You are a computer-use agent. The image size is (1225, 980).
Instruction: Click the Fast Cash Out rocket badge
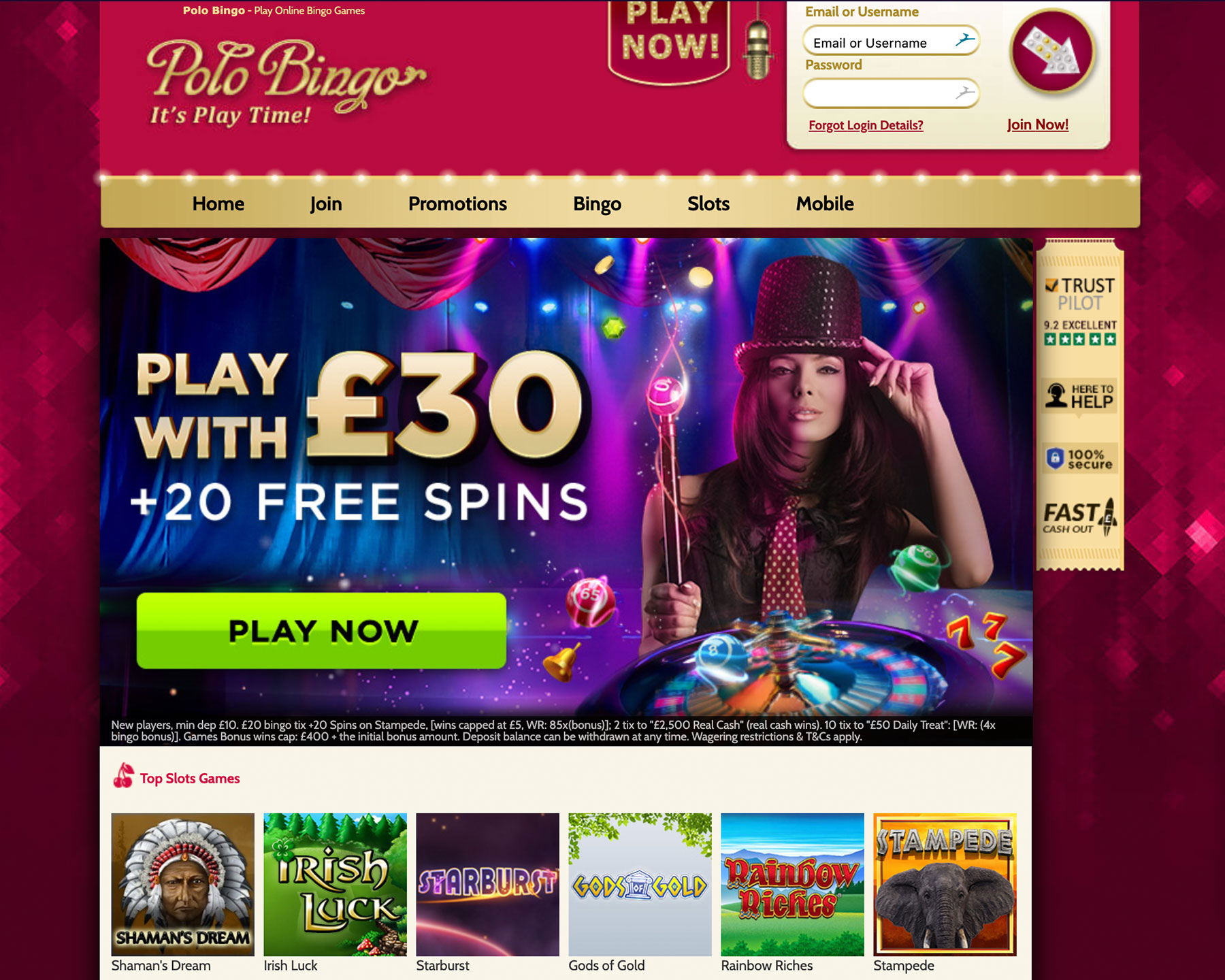click(x=1079, y=517)
